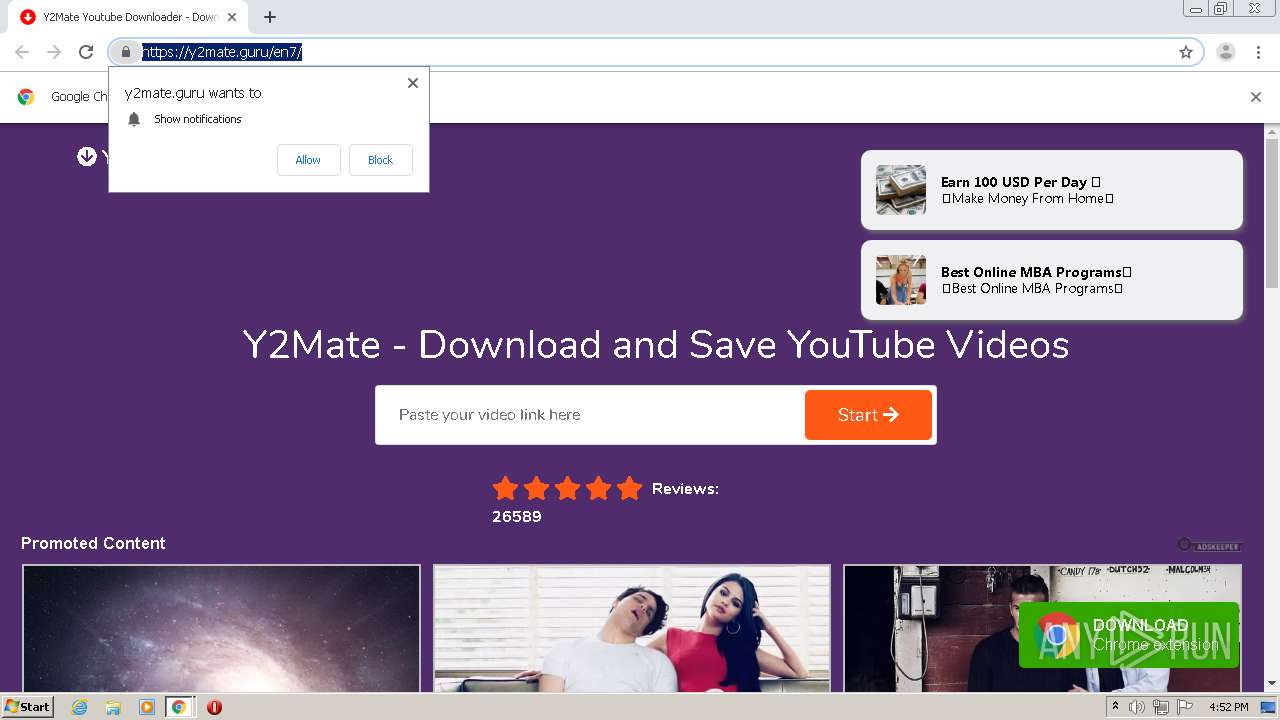
Task: Click the page scrollbar up arrow
Action: 1272,131
